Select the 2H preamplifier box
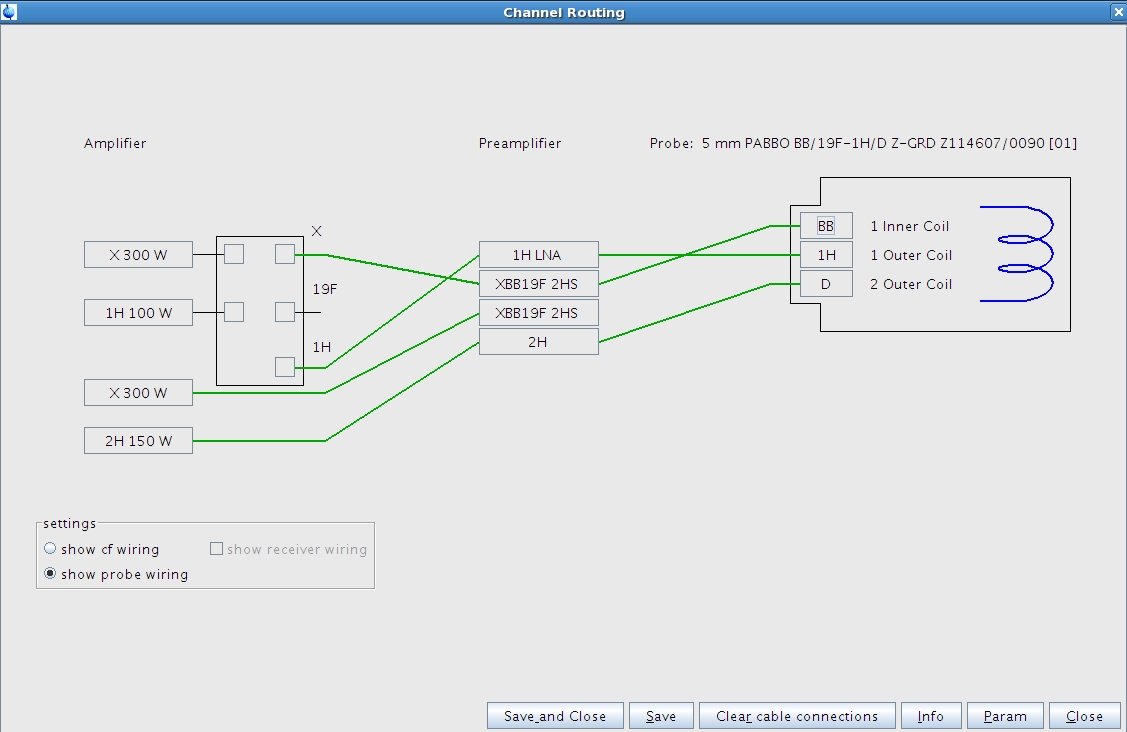 click(538, 342)
